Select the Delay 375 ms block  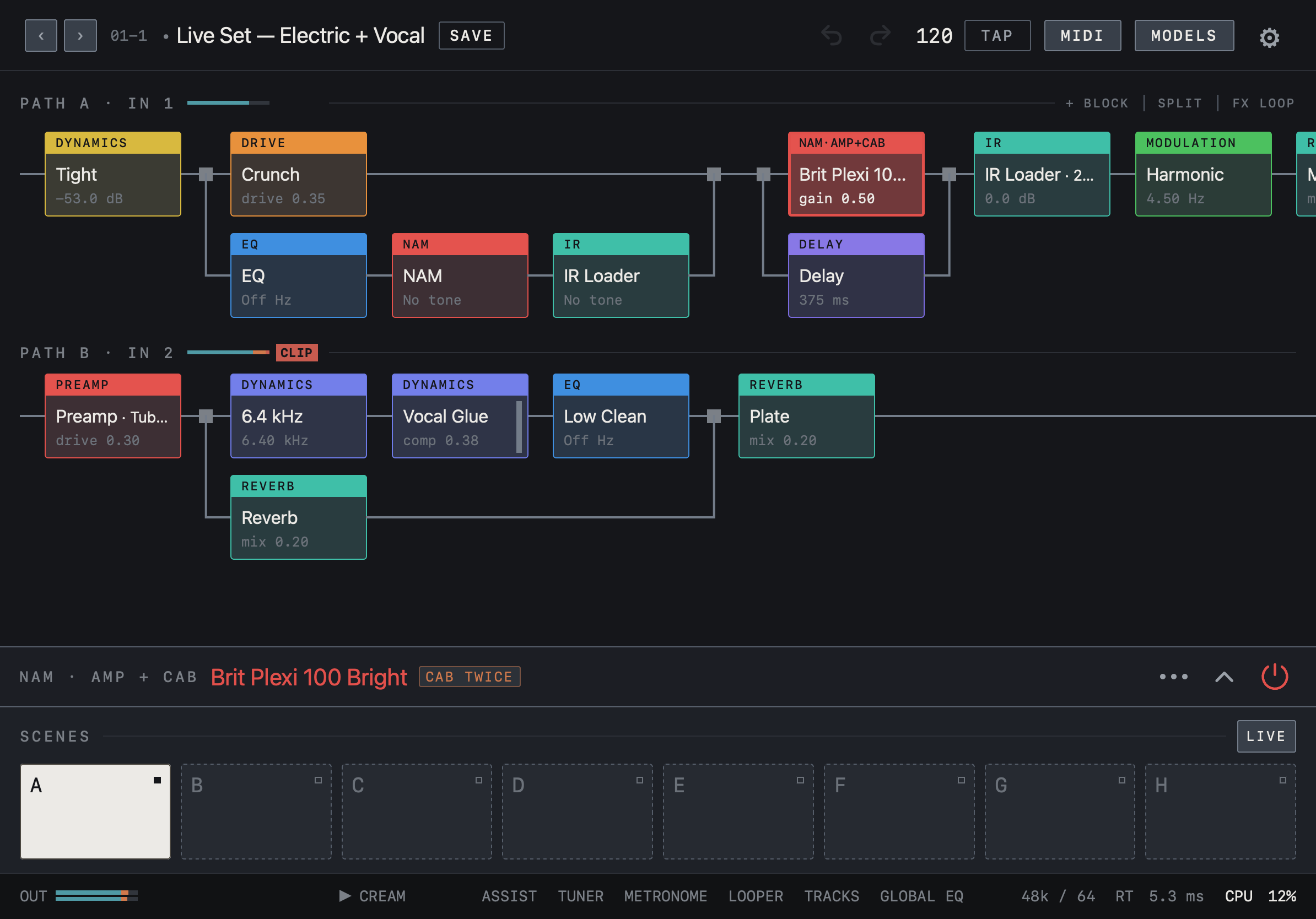tap(856, 275)
